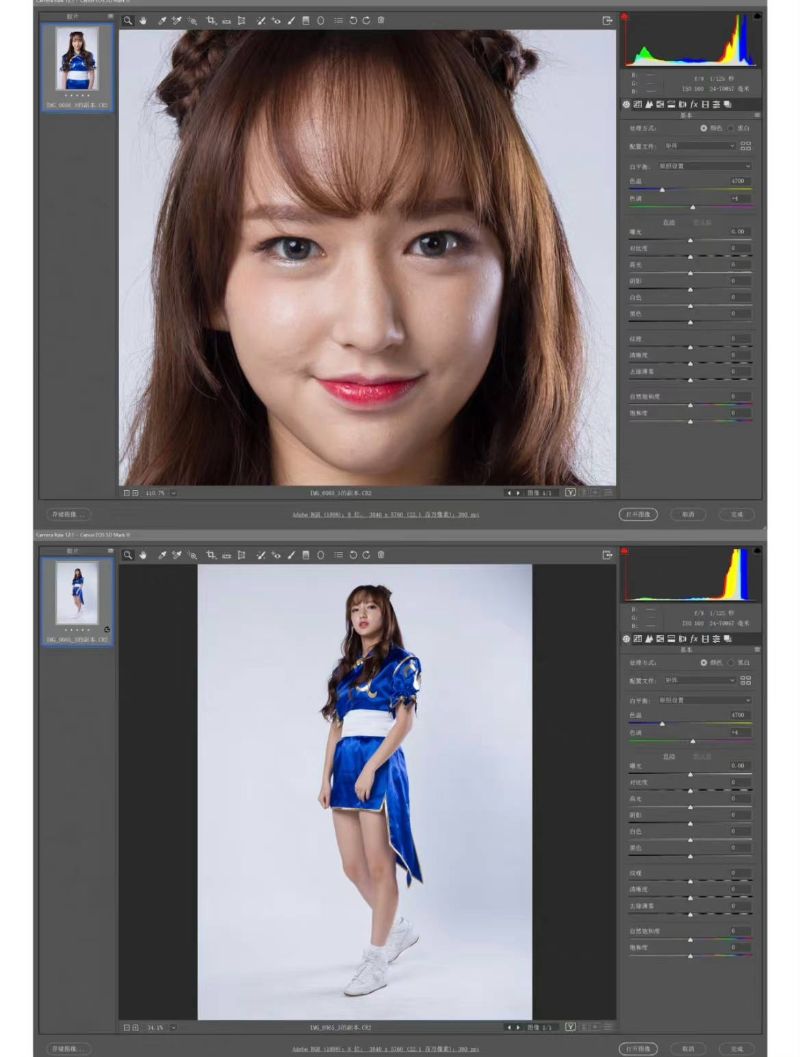
Task: Open the fx Effects panel tab in the face close-up window
Action: [693, 104]
